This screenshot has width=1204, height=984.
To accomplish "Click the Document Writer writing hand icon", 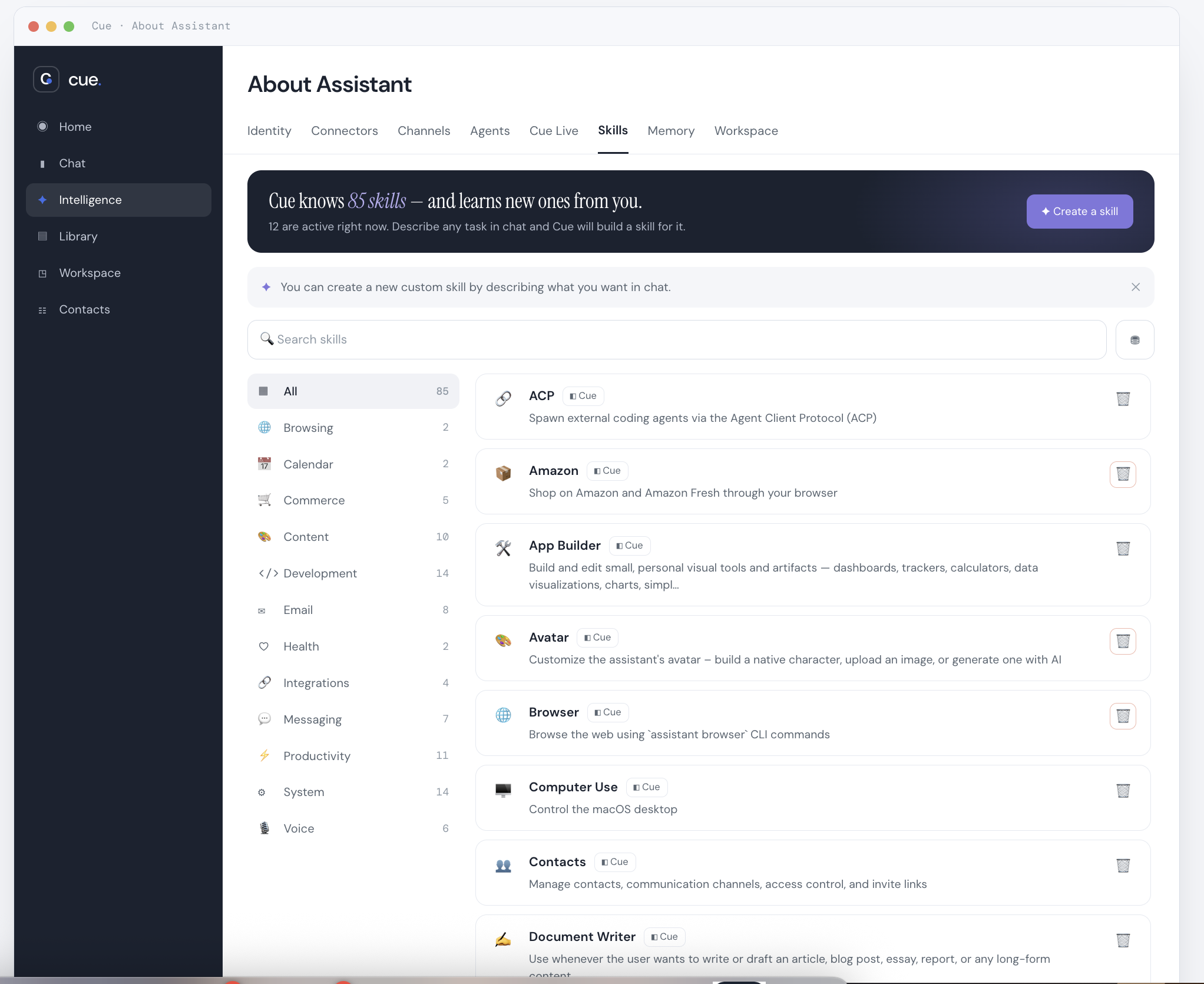I will coord(503,939).
